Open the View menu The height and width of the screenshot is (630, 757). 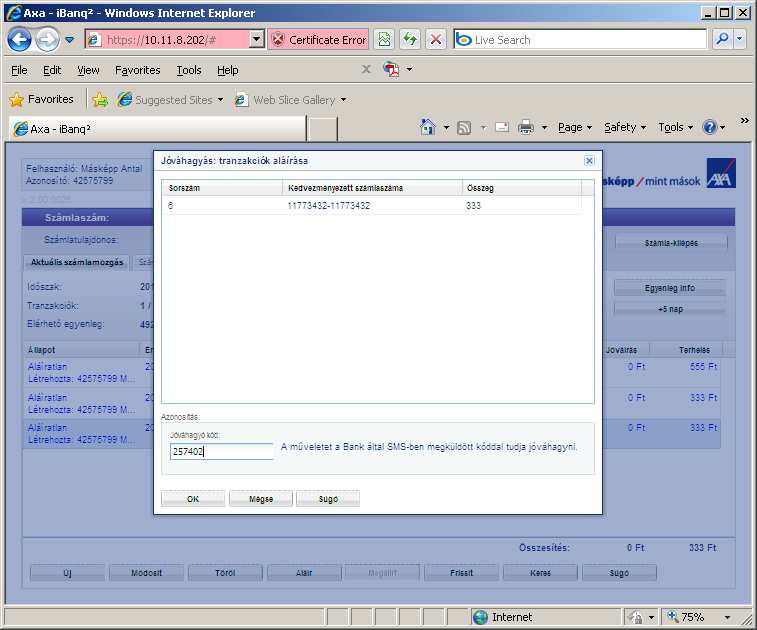coord(88,70)
